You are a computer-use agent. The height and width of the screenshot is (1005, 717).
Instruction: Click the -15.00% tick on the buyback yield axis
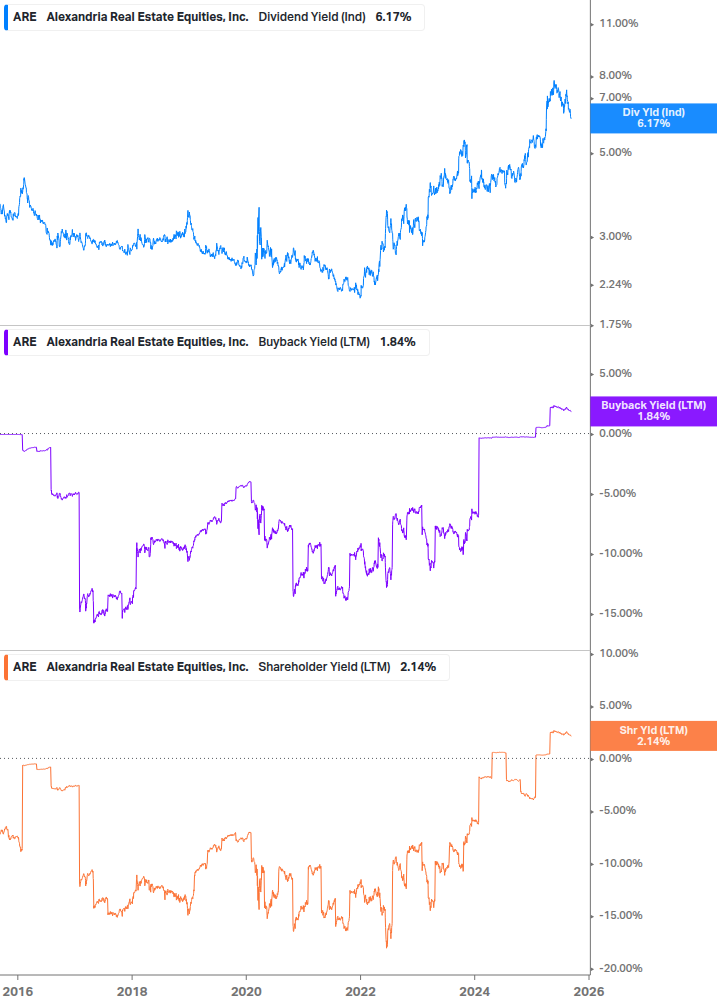[620, 613]
